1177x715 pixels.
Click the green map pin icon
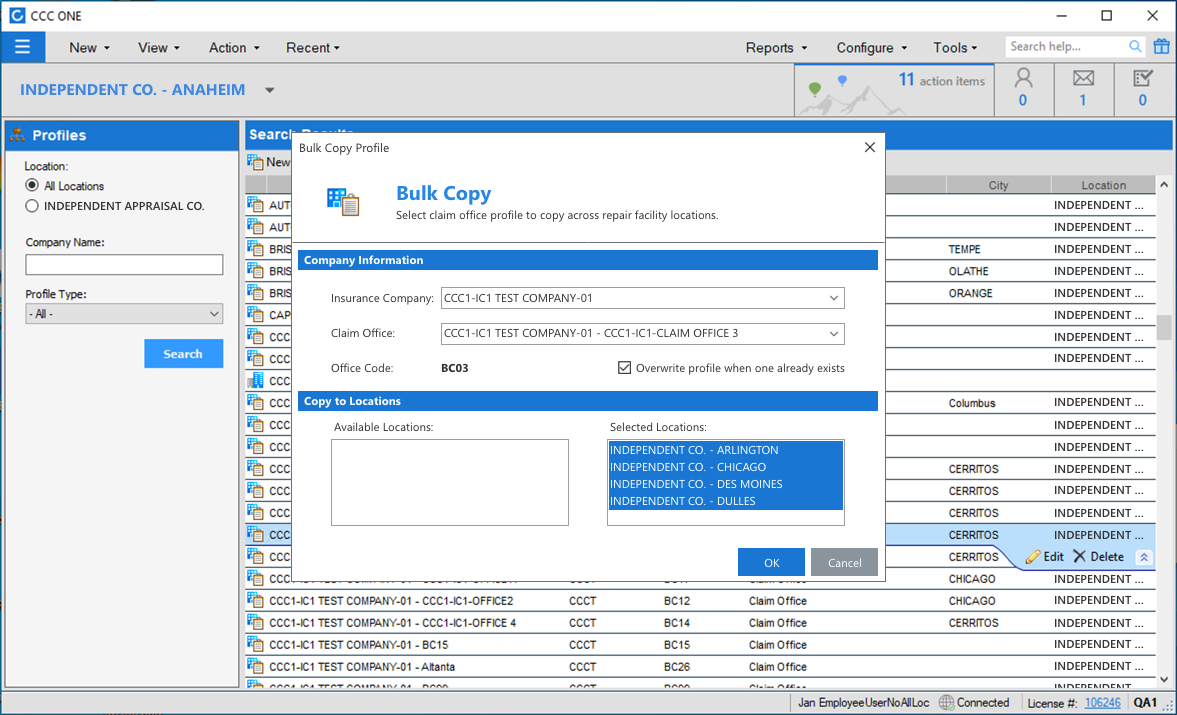click(814, 89)
